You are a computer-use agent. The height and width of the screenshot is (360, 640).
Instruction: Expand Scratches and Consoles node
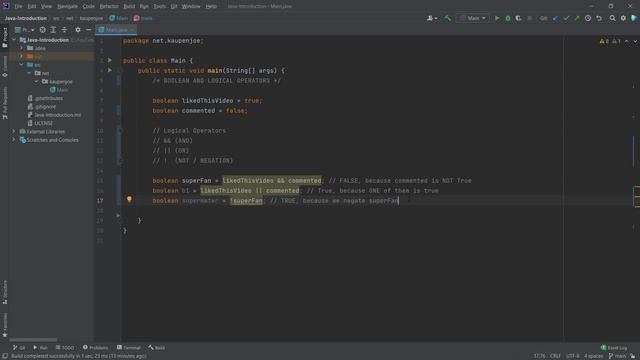14,140
